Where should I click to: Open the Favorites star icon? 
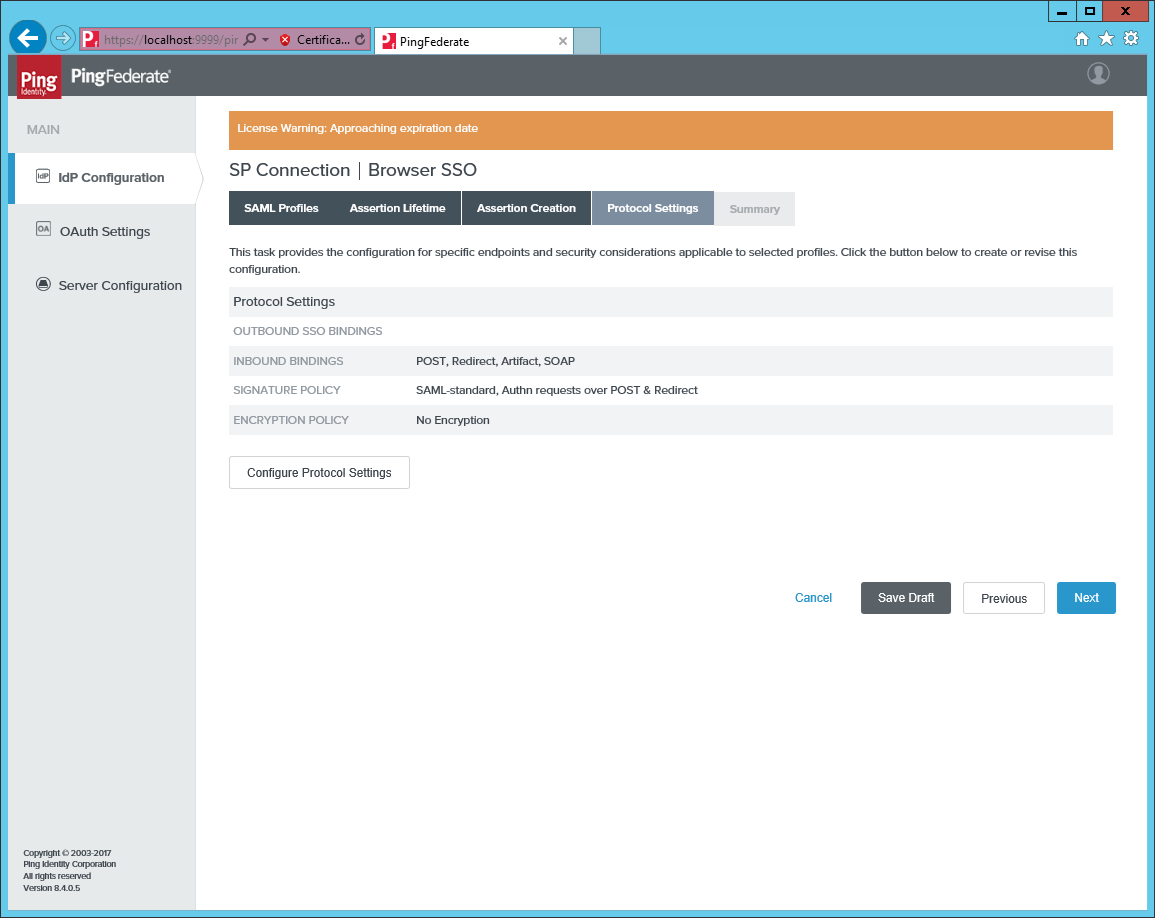tap(1106, 38)
